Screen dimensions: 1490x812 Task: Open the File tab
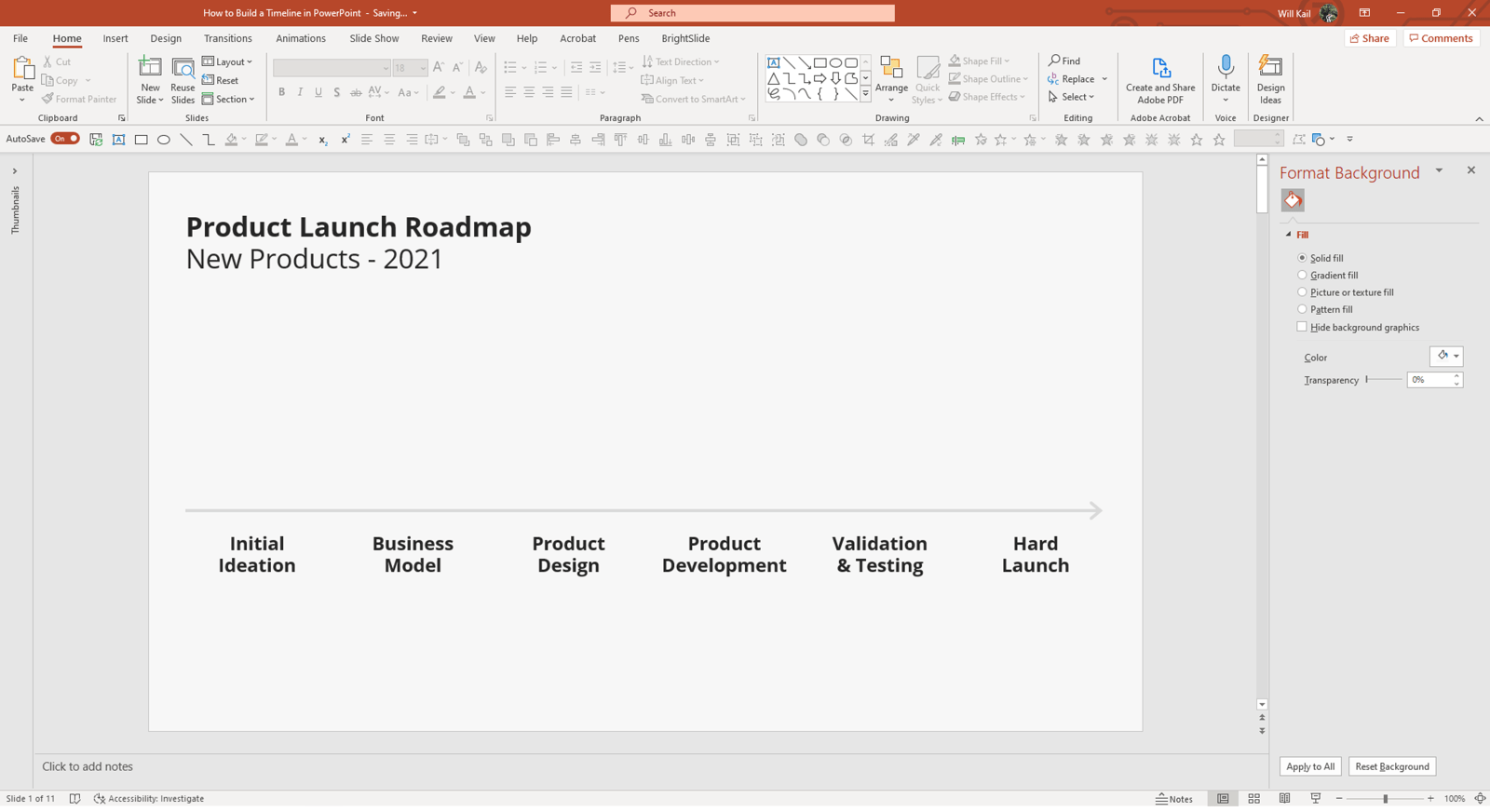coord(20,38)
